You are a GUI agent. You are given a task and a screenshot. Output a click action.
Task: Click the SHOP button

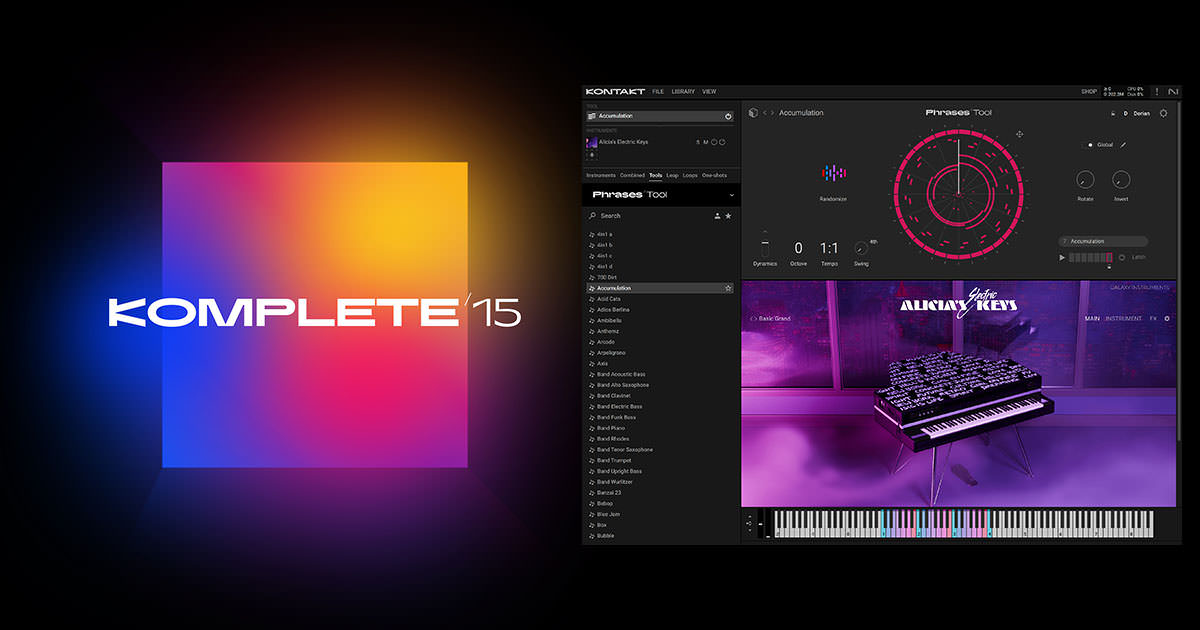coord(1089,92)
